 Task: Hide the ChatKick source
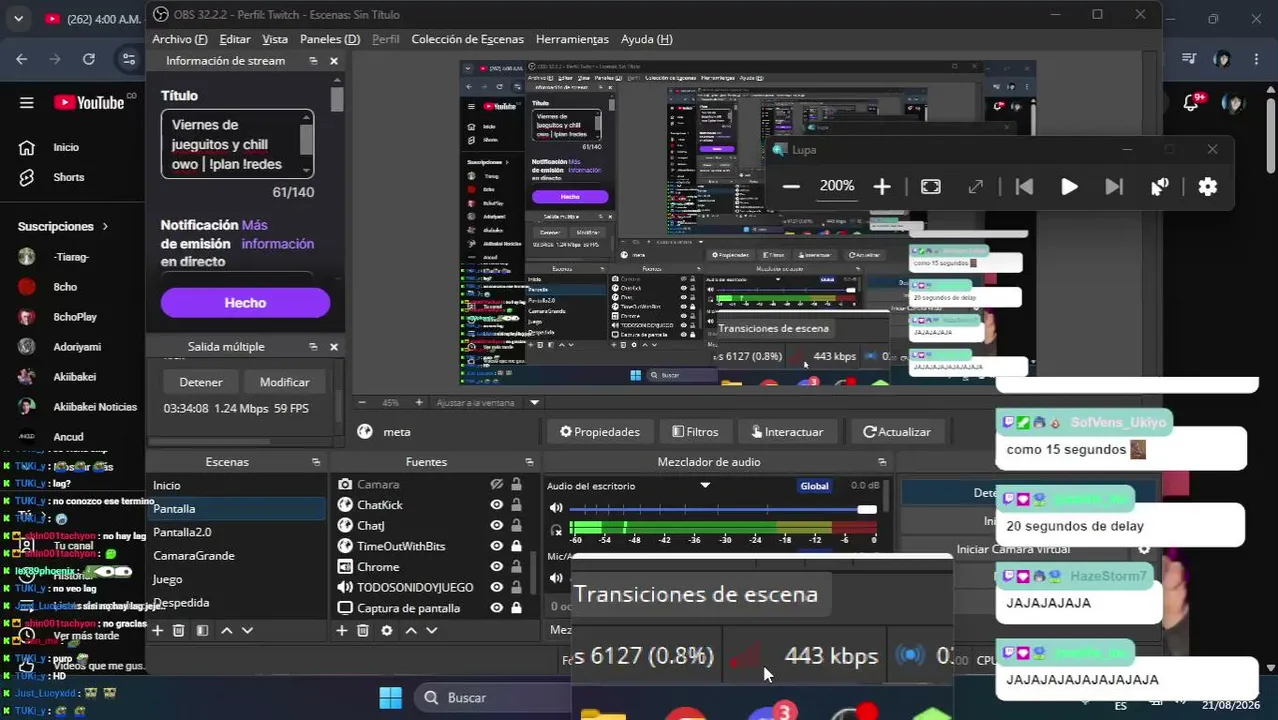[496, 505]
